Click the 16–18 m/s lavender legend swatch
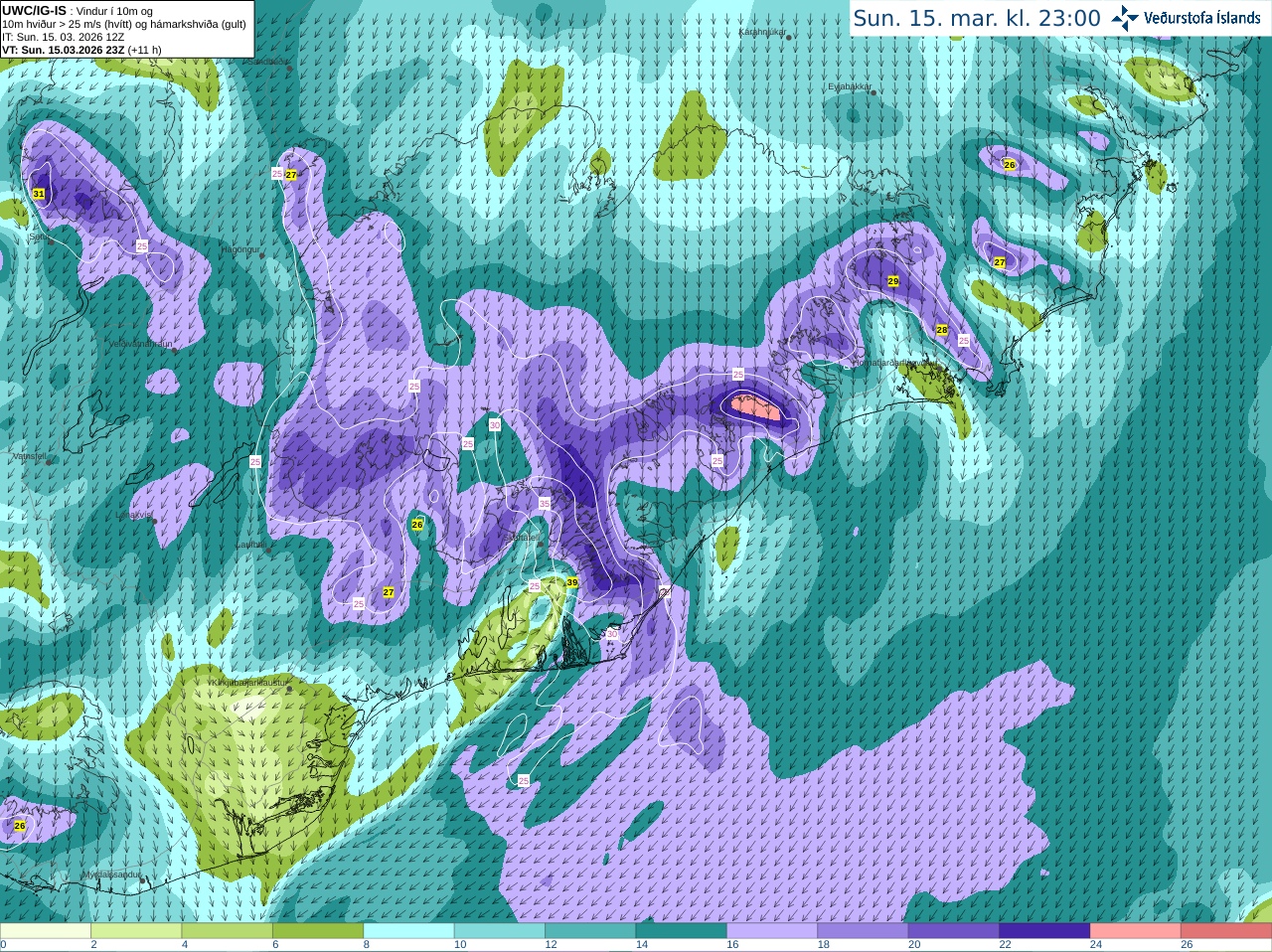The height and width of the screenshot is (952, 1272). click(772, 931)
